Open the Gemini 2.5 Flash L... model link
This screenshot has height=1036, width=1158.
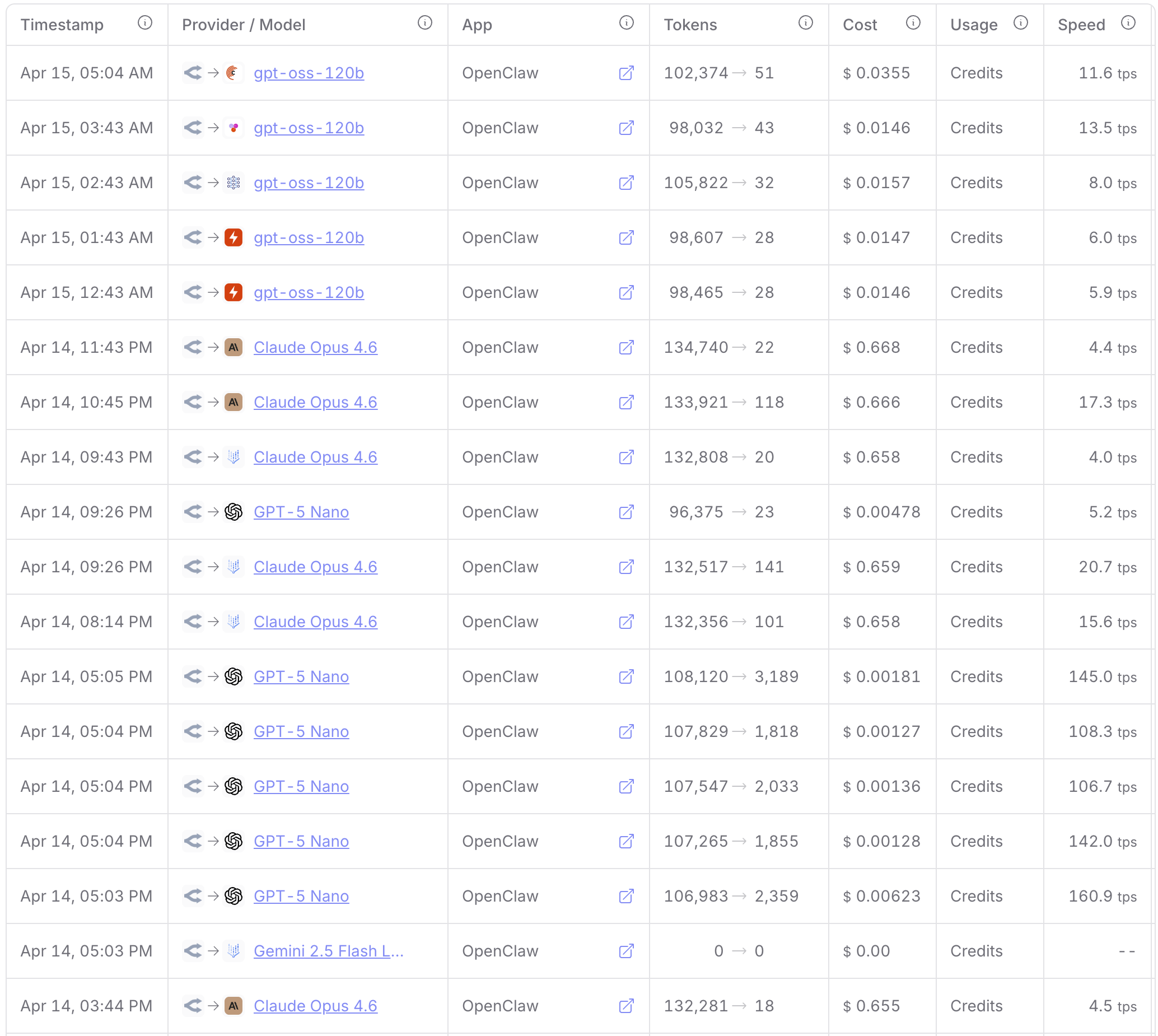coord(328,951)
